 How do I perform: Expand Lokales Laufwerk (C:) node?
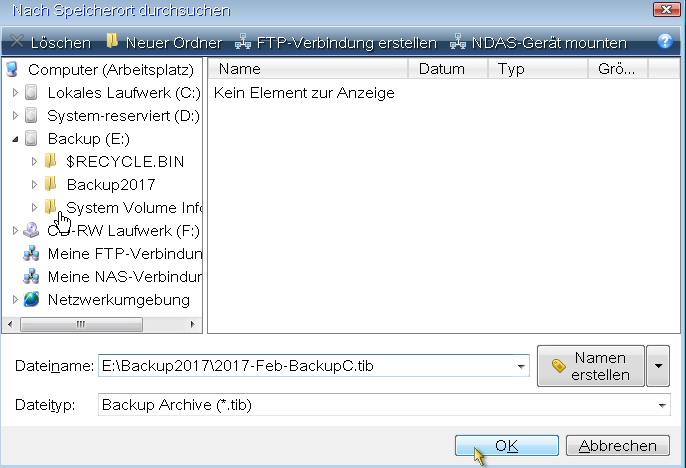(x=15, y=93)
